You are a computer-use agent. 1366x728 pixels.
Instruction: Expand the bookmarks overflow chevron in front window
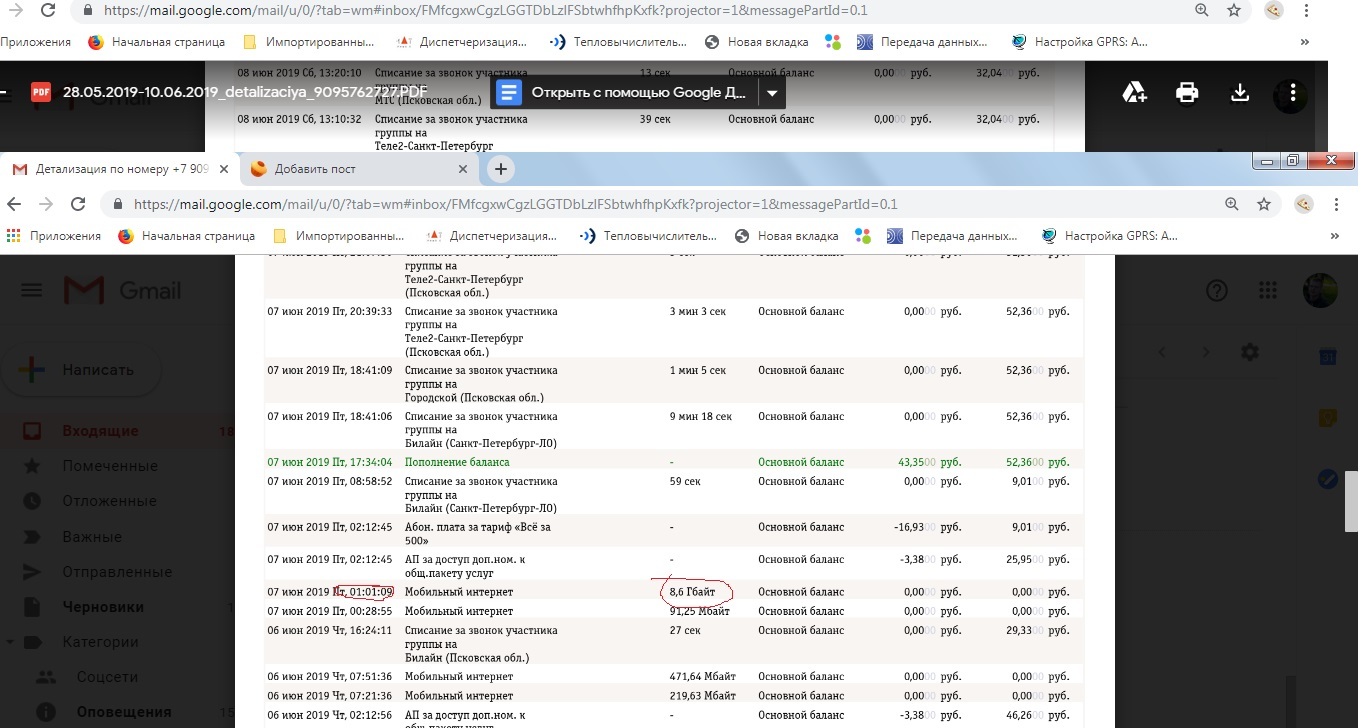[1335, 236]
